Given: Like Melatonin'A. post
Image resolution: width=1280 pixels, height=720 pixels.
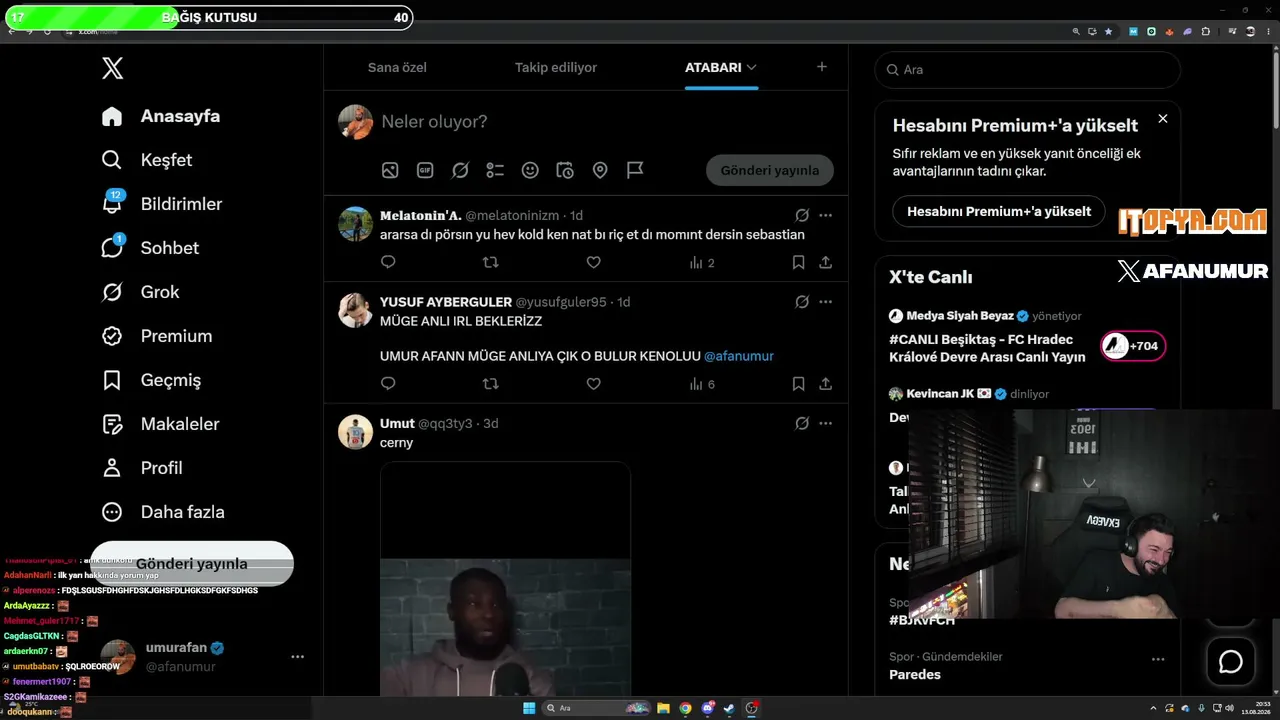Looking at the screenshot, I should [x=593, y=262].
